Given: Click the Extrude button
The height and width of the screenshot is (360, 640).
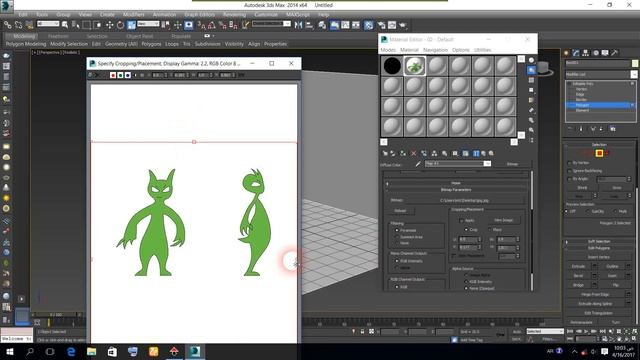Looking at the screenshot, I should 578,267.
